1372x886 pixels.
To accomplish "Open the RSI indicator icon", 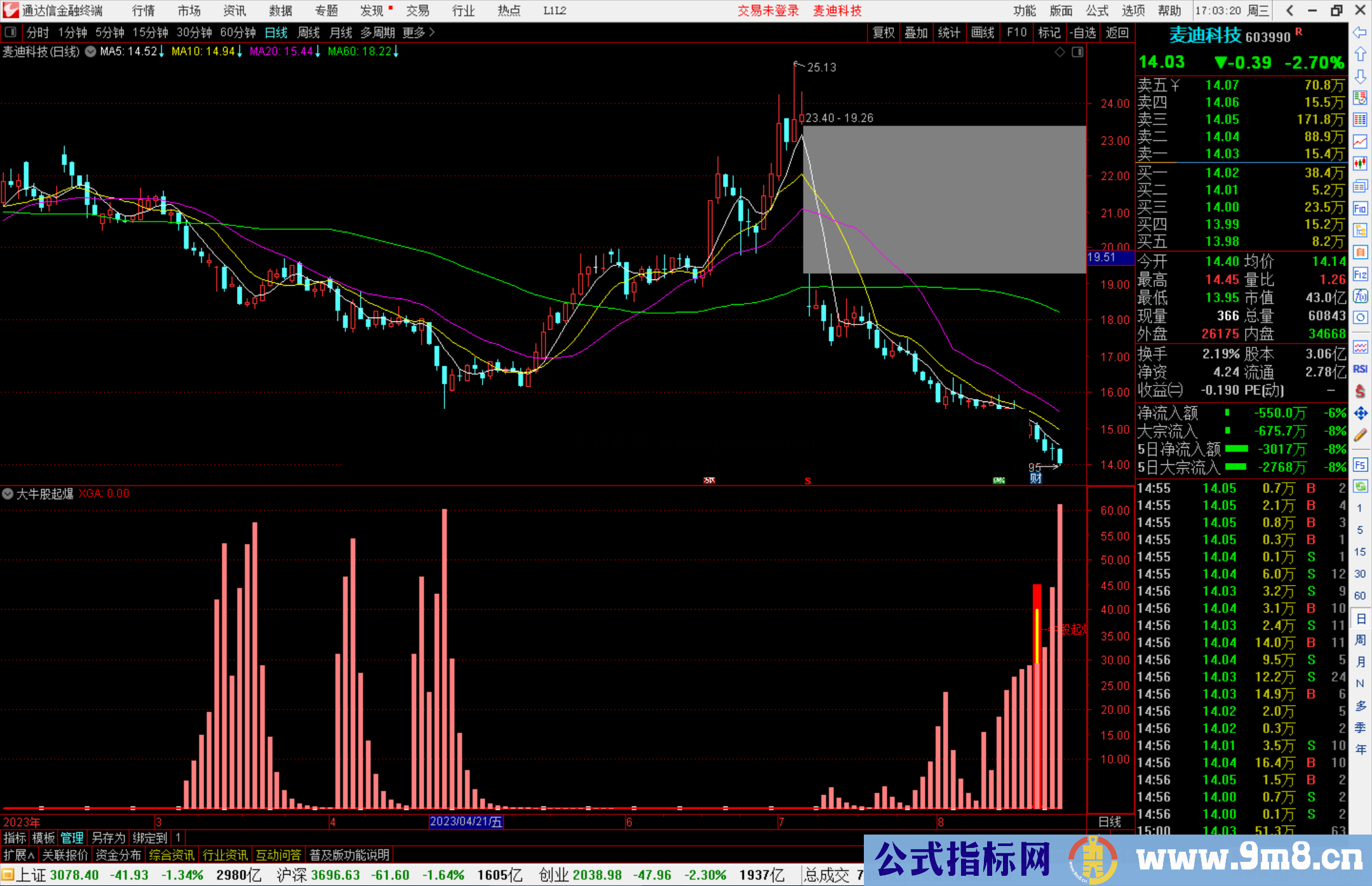I will click(1360, 369).
